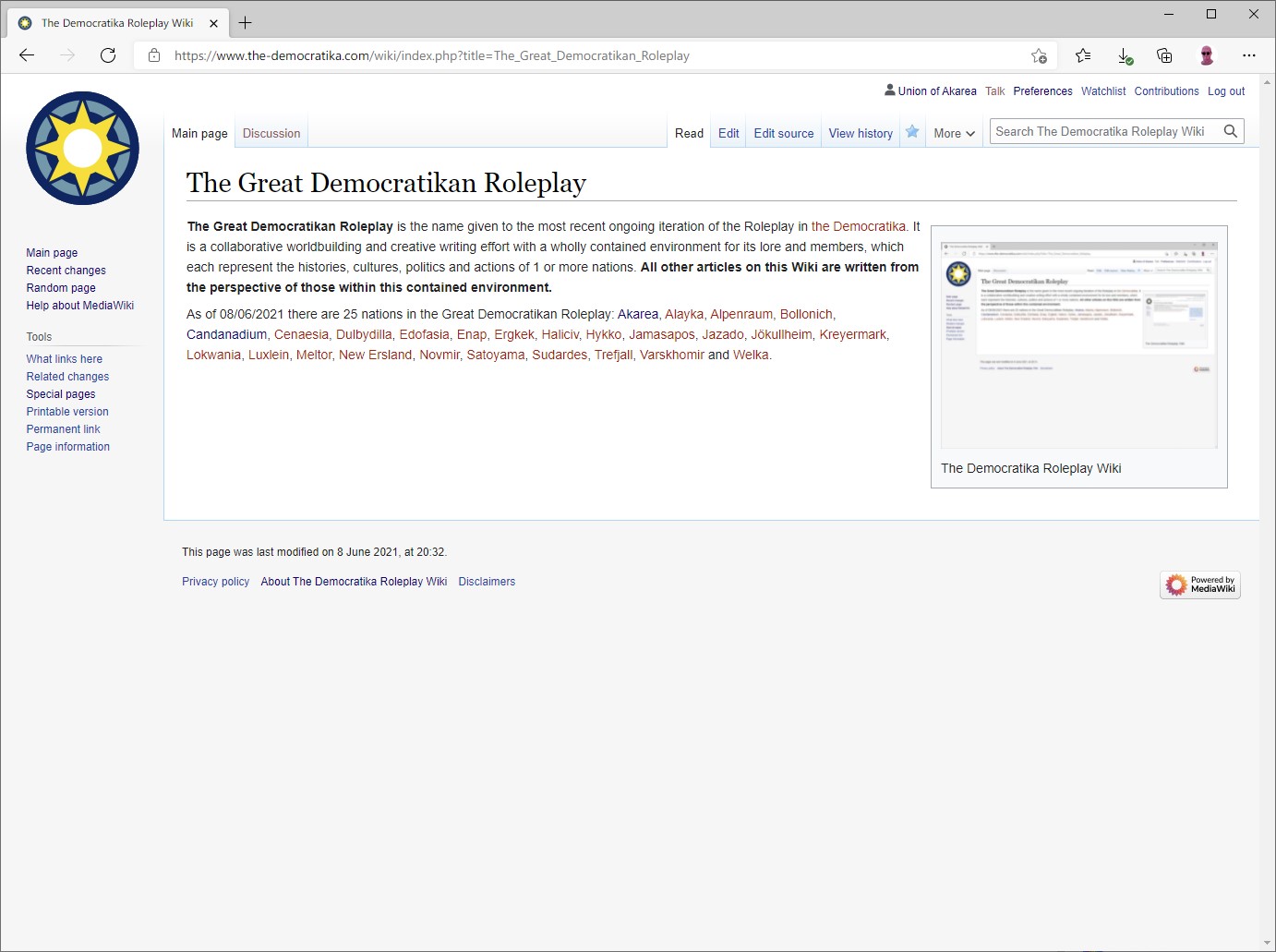This screenshot has height=952, width=1276.
Task: Click the Recent changes sidebar link
Action: click(x=66, y=271)
